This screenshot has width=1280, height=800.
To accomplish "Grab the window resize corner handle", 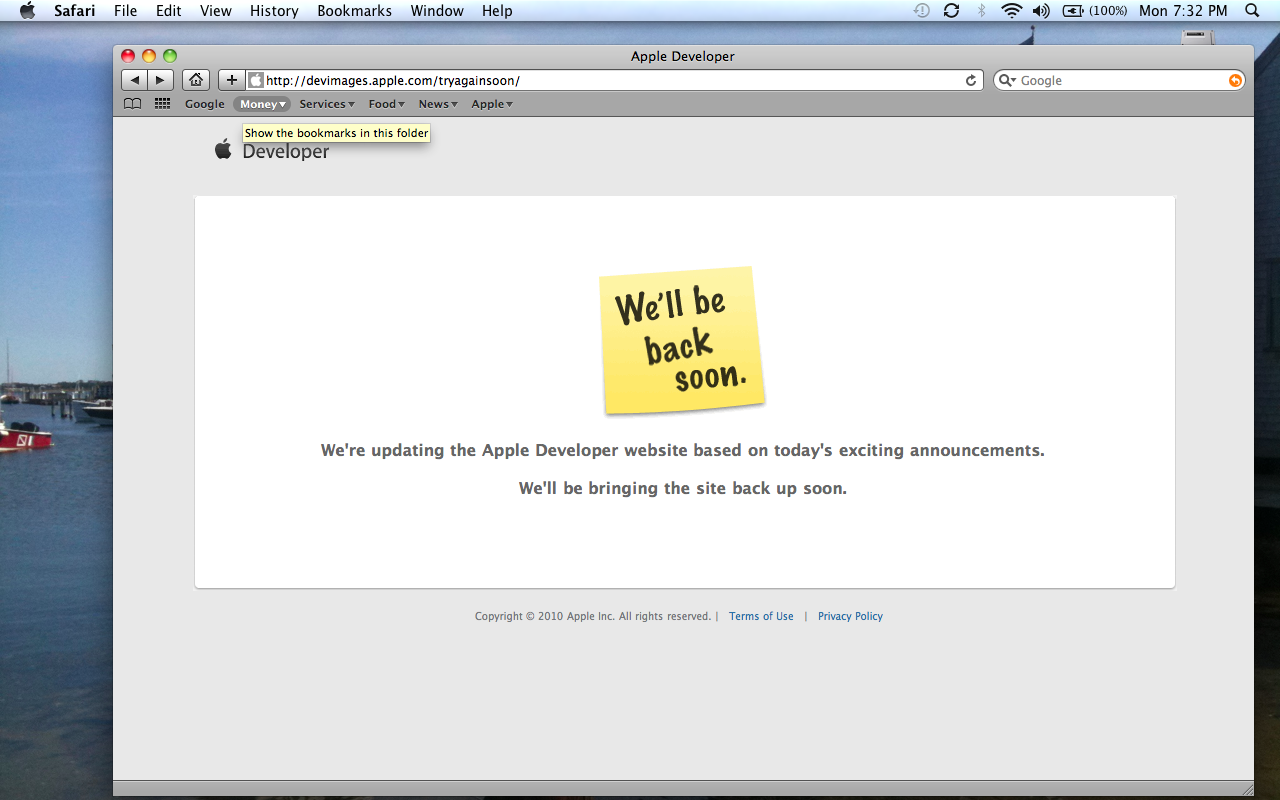I will [1246, 788].
